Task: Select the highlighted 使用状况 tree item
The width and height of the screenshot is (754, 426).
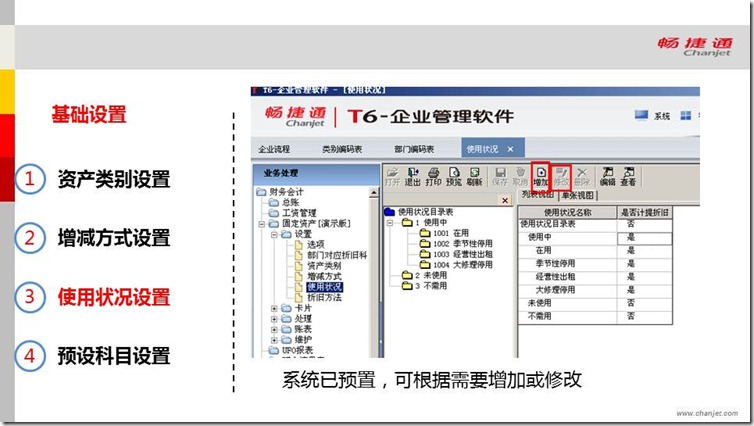Action: (x=325, y=287)
